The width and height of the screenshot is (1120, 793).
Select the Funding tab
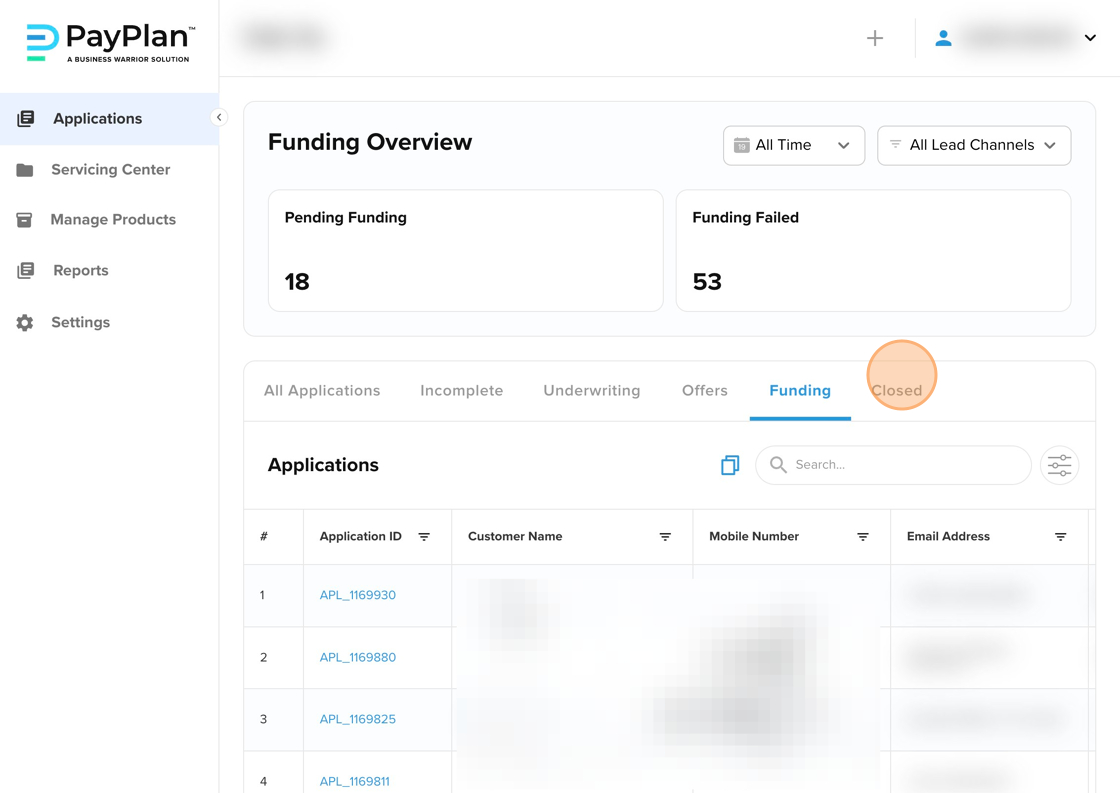(x=800, y=391)
